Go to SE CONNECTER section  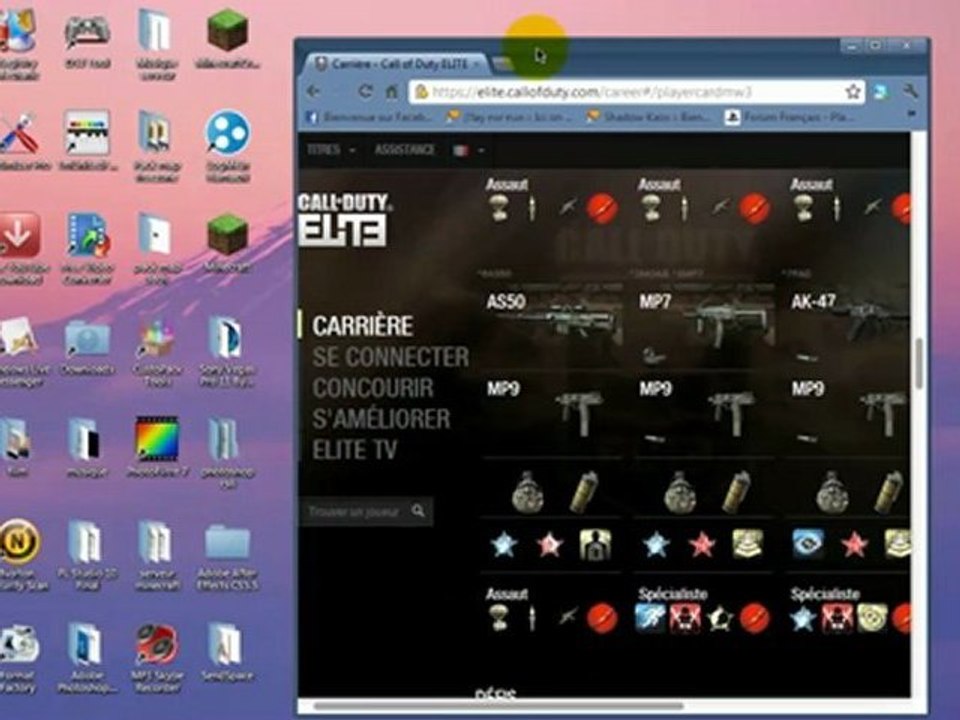[390, 357]
